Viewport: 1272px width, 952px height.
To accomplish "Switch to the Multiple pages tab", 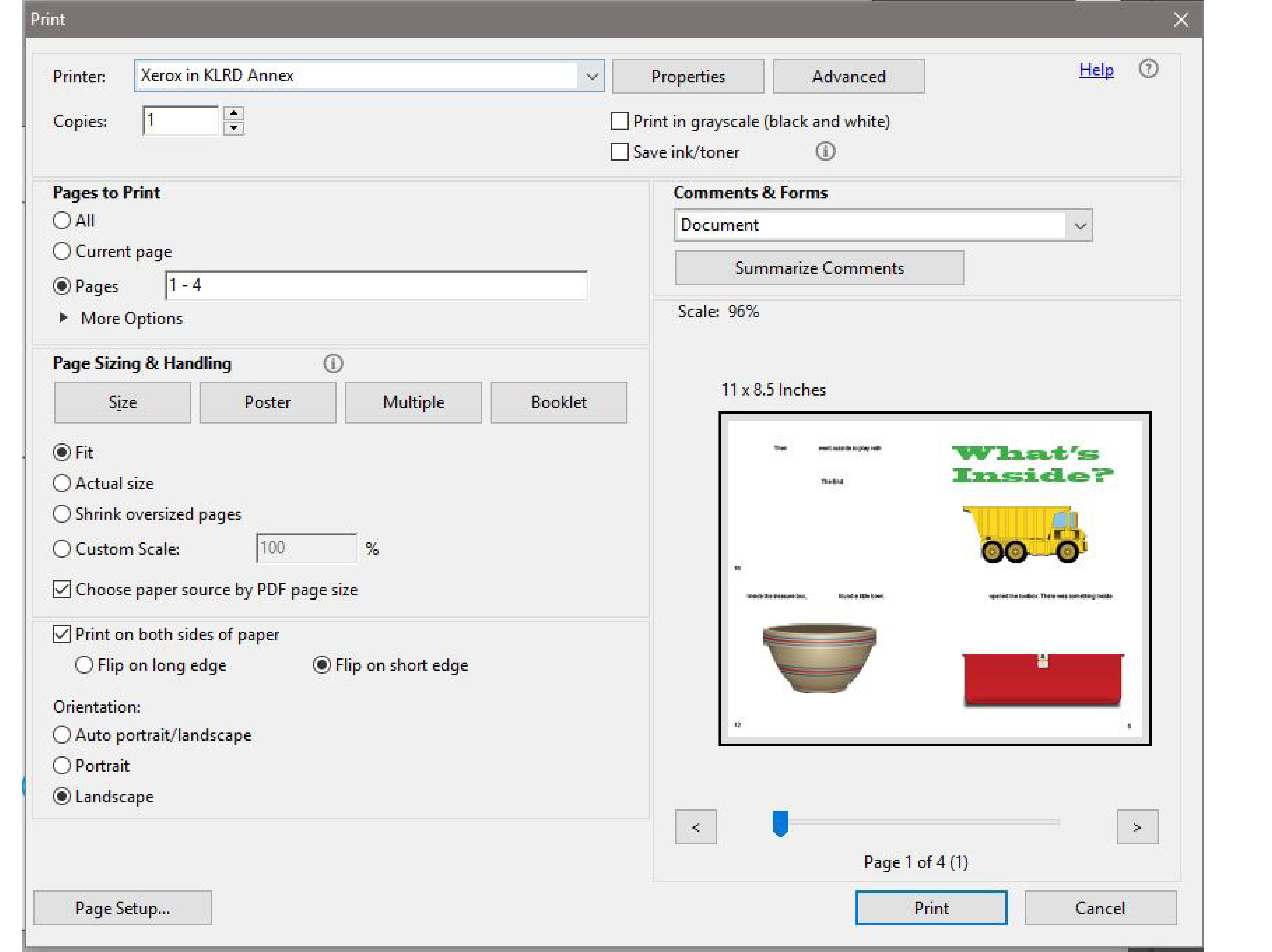I will coord(413,402).
